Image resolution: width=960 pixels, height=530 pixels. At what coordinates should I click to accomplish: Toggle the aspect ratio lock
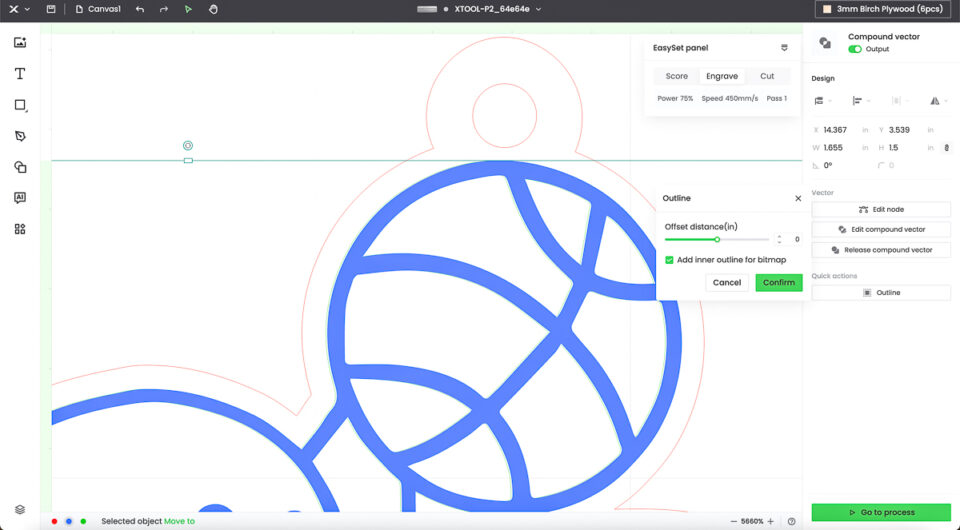click(x=946, y=148)
